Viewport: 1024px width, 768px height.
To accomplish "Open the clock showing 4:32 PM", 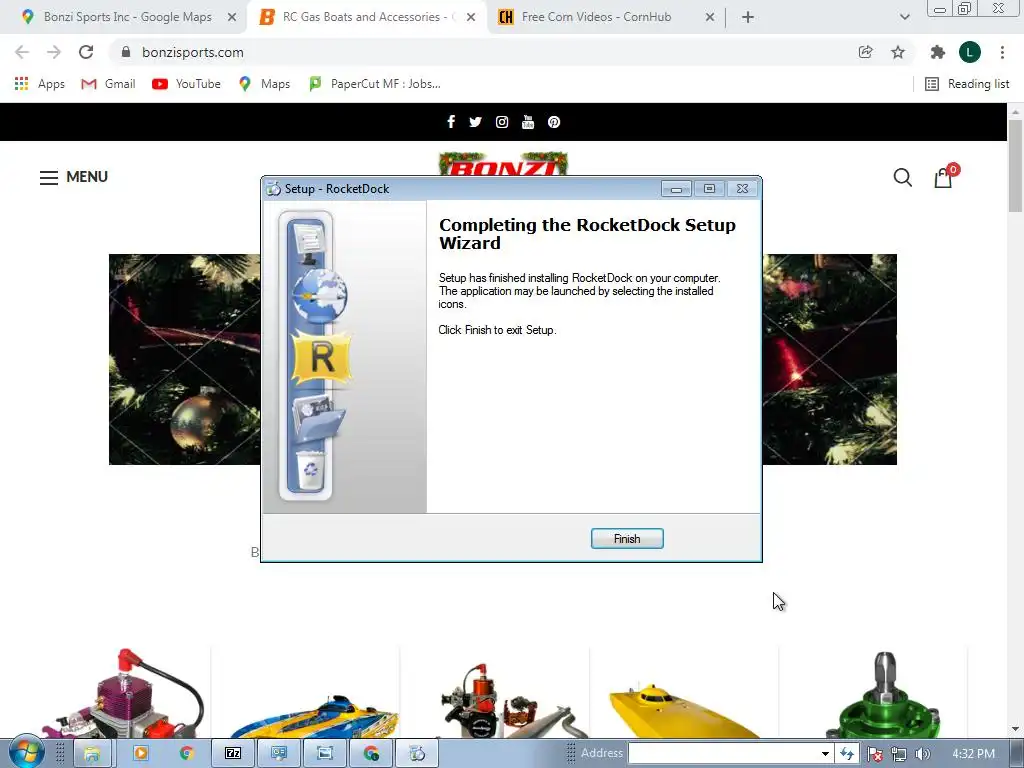I will 973,754.
